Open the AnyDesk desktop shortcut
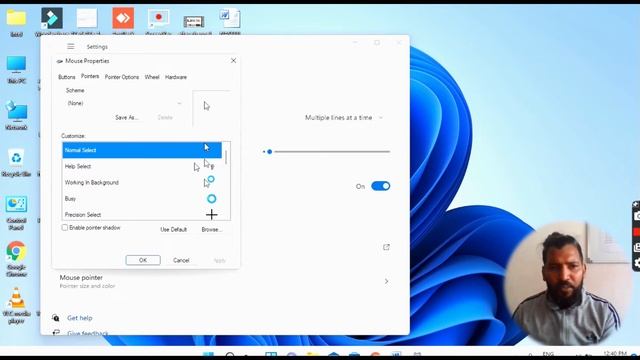This screenshot has width=640, height=360. pyautogui.click(x=123, y=22)
